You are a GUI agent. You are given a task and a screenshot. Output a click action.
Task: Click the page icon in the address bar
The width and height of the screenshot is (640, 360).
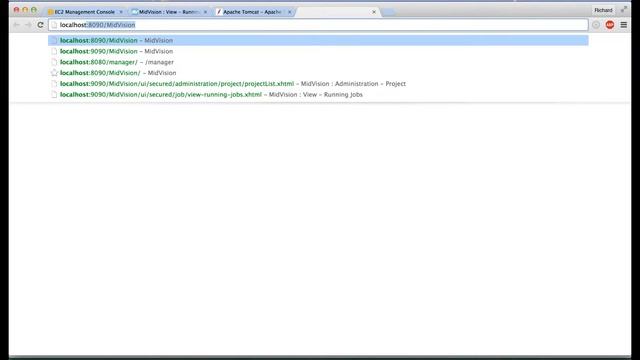[x=54, y=25]
